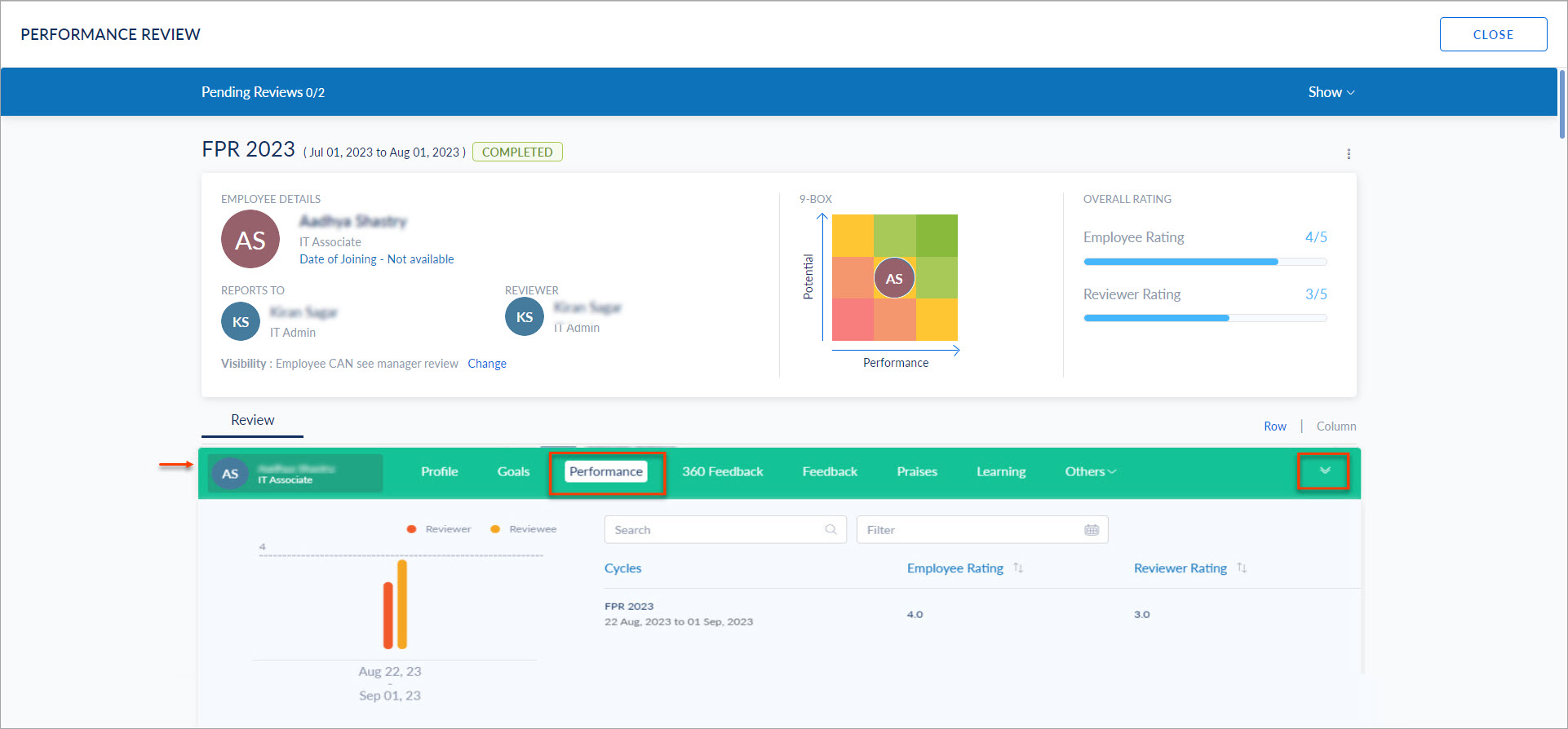Click the search magnifier icon in Search field

tap(831, 529)
